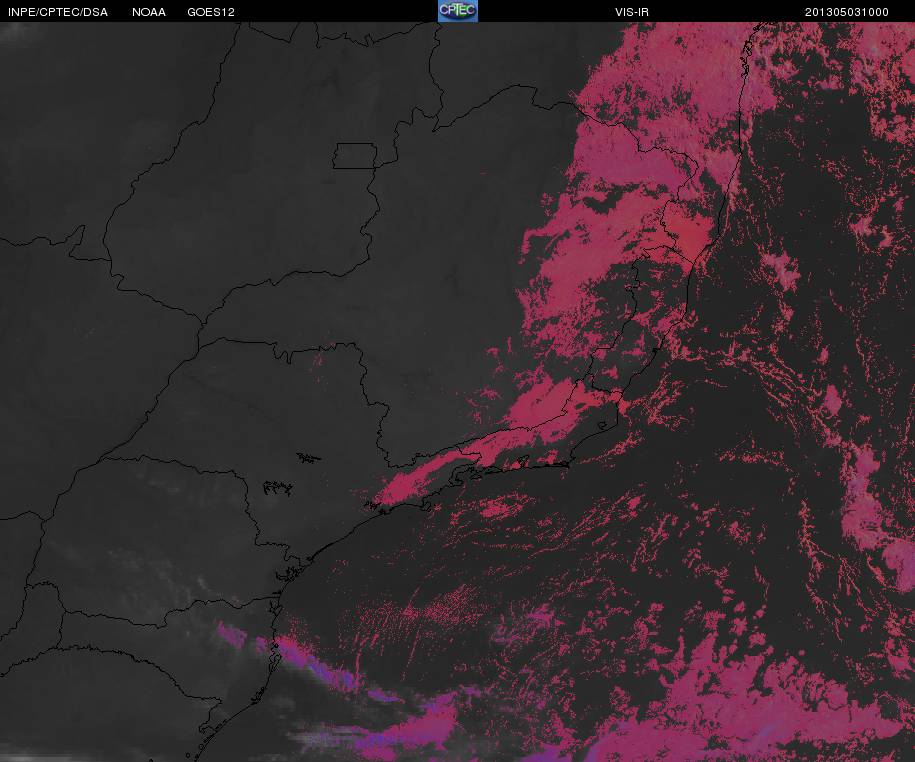Click the NOAA label in the header
The width and height of the screenshot is (915, 762).
pyautogui.click(x=149, y=12)
